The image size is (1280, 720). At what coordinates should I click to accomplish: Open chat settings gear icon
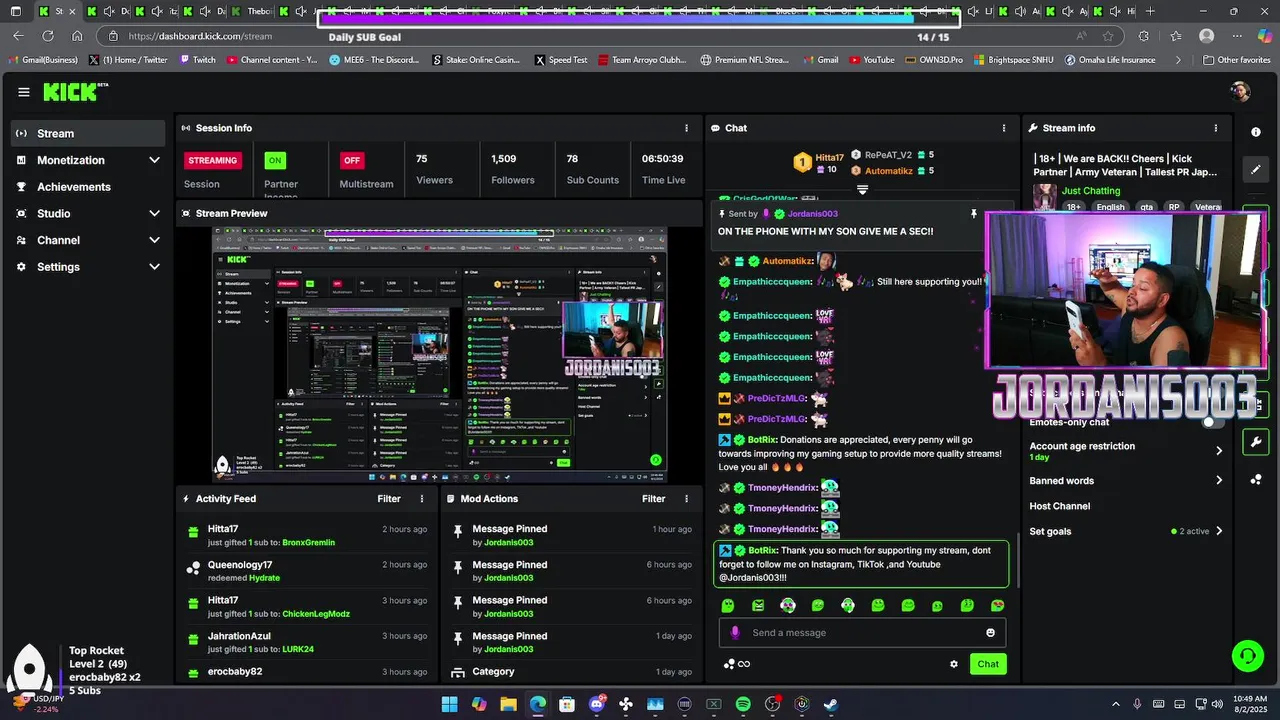coord(953,664)
